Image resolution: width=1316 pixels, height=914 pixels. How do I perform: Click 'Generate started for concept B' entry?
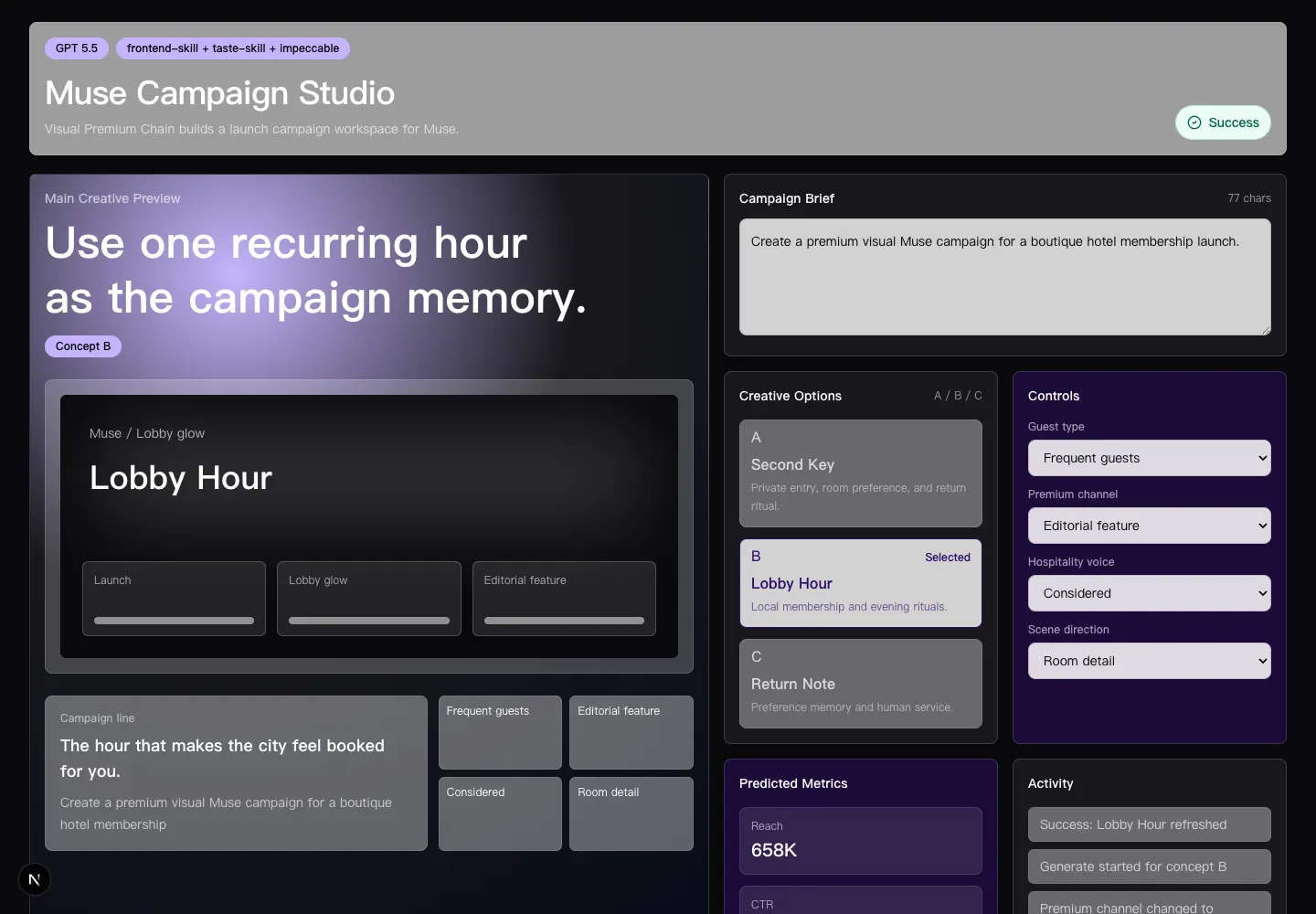tap(1150, 866)
